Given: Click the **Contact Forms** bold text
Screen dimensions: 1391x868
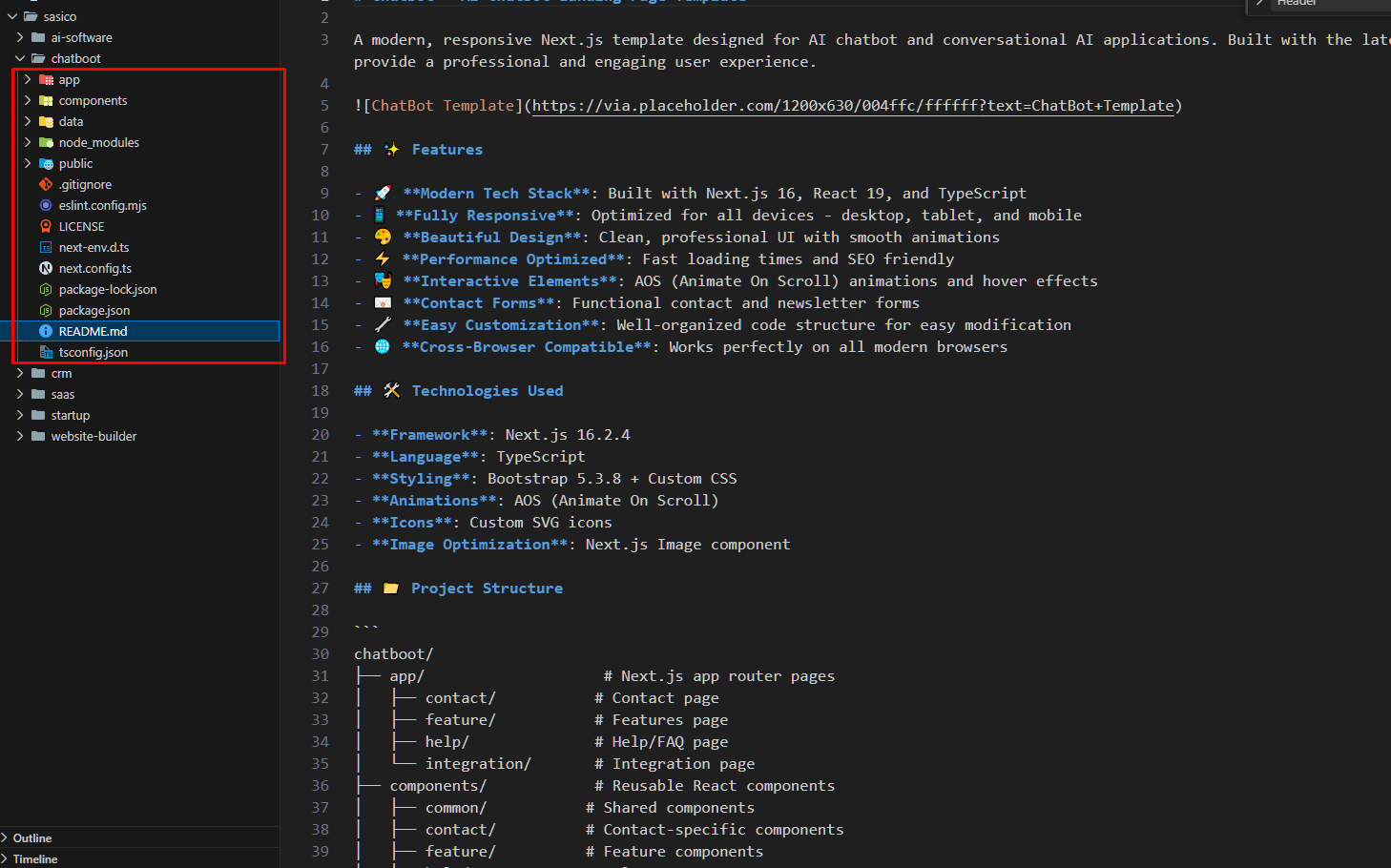Looking at the screenshot, I should 478,303.
